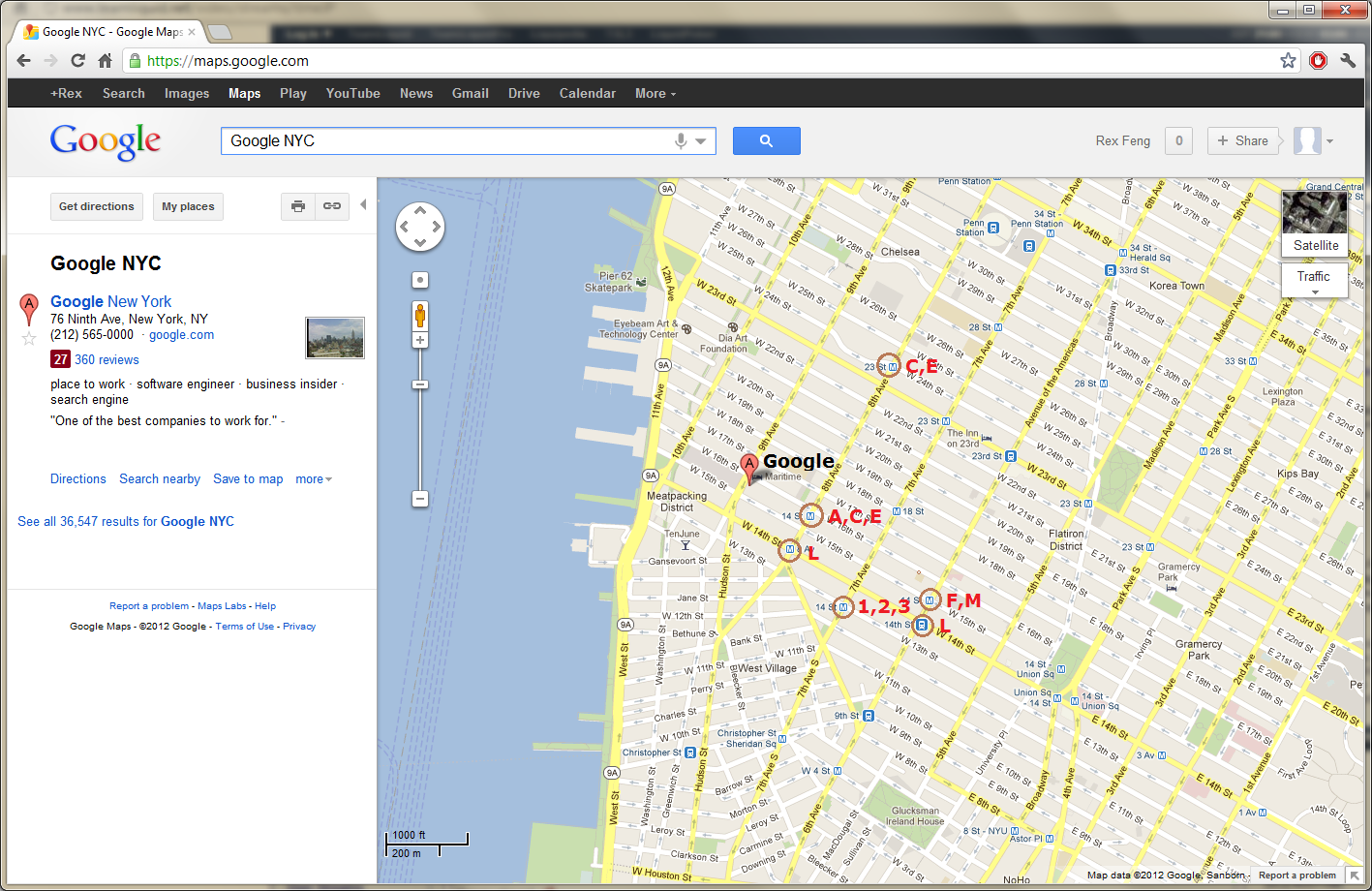This screenshot has width=1372, height=891.
Task: Click the print icon button
Action: [x=298, y=206]
